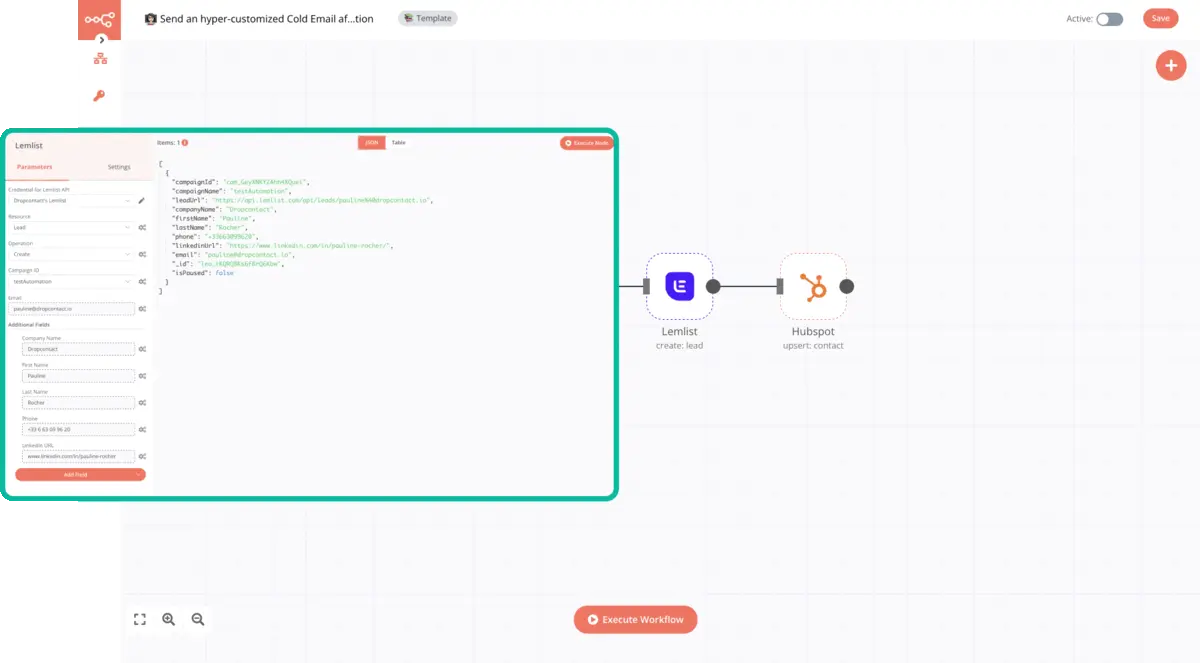Click the Phone input field
Screen dimensions: 1200x663
point(78,429)
